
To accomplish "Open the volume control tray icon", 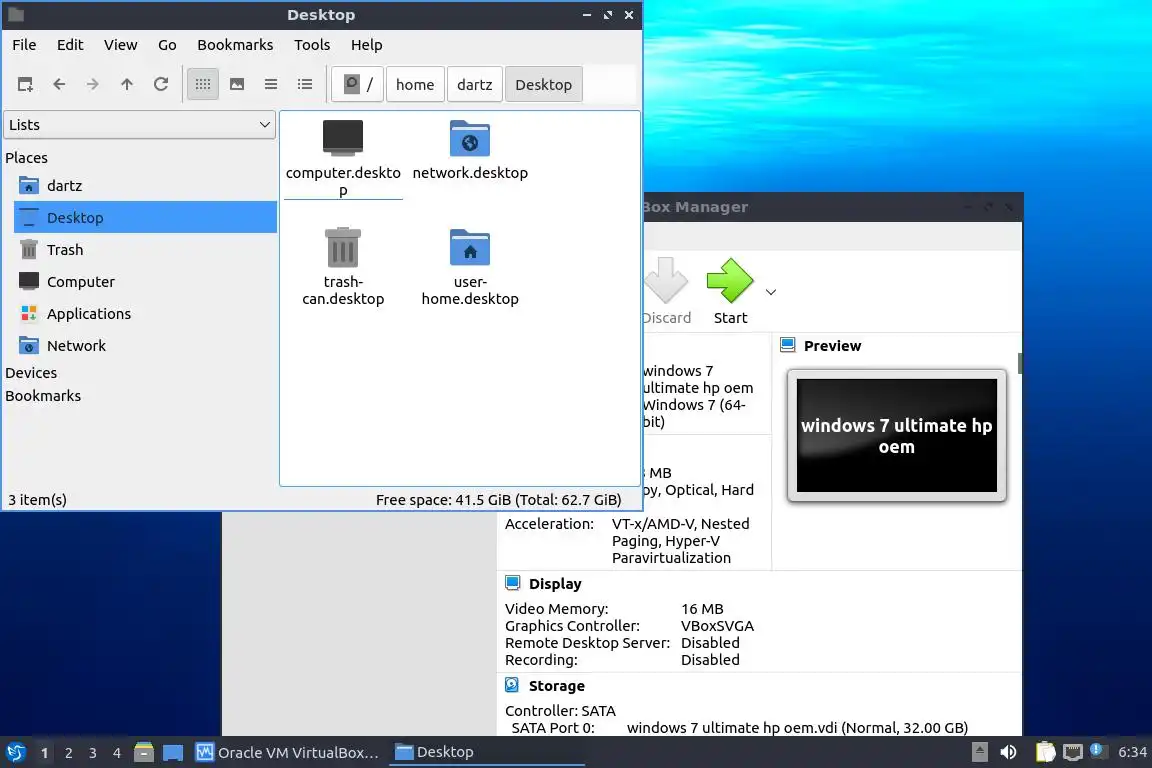I will (x=1009, y=753).
